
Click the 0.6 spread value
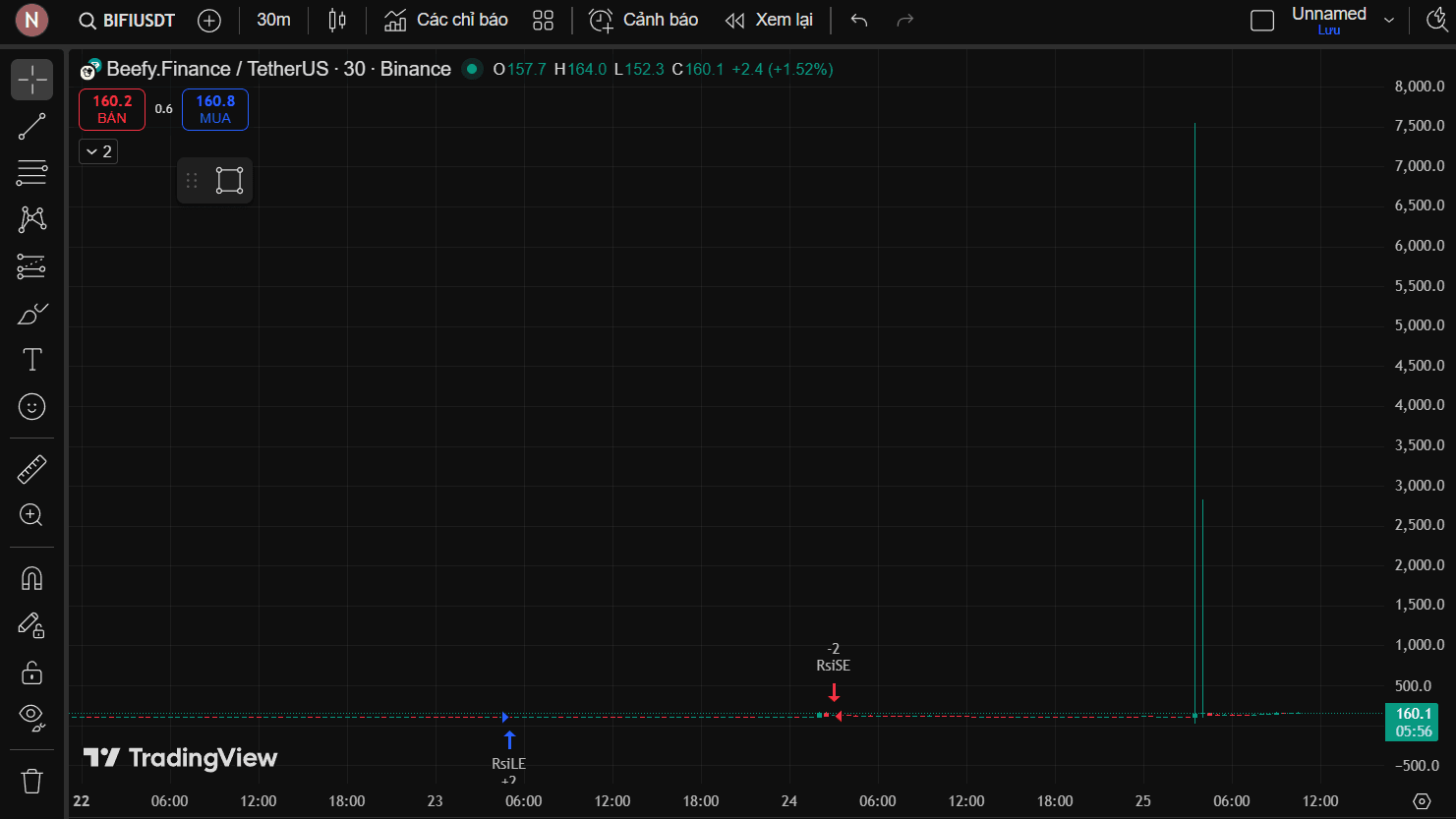pos(164,109)
